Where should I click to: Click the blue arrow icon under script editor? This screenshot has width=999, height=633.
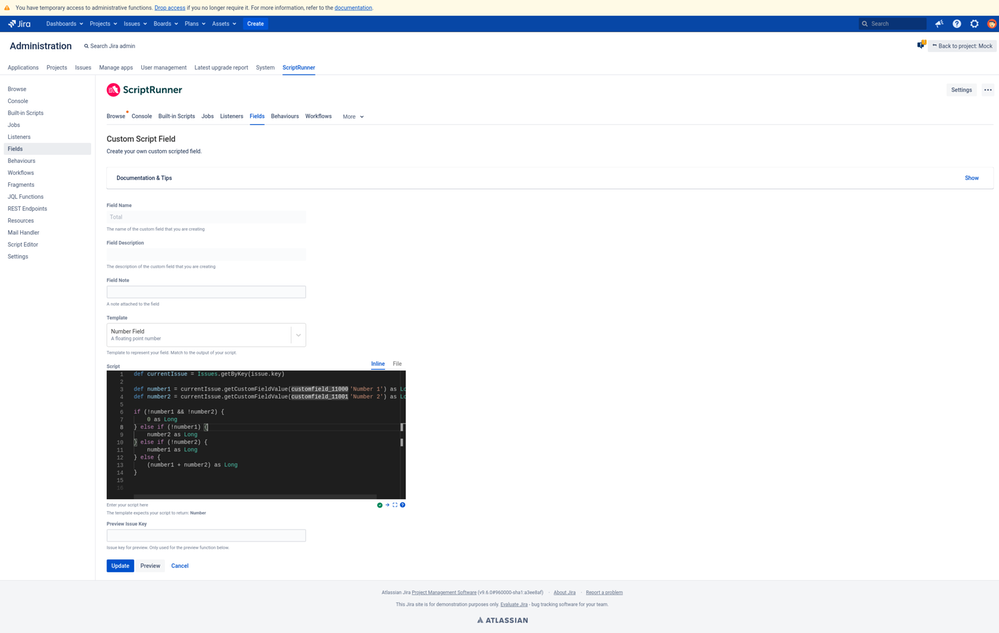(387, 505)
